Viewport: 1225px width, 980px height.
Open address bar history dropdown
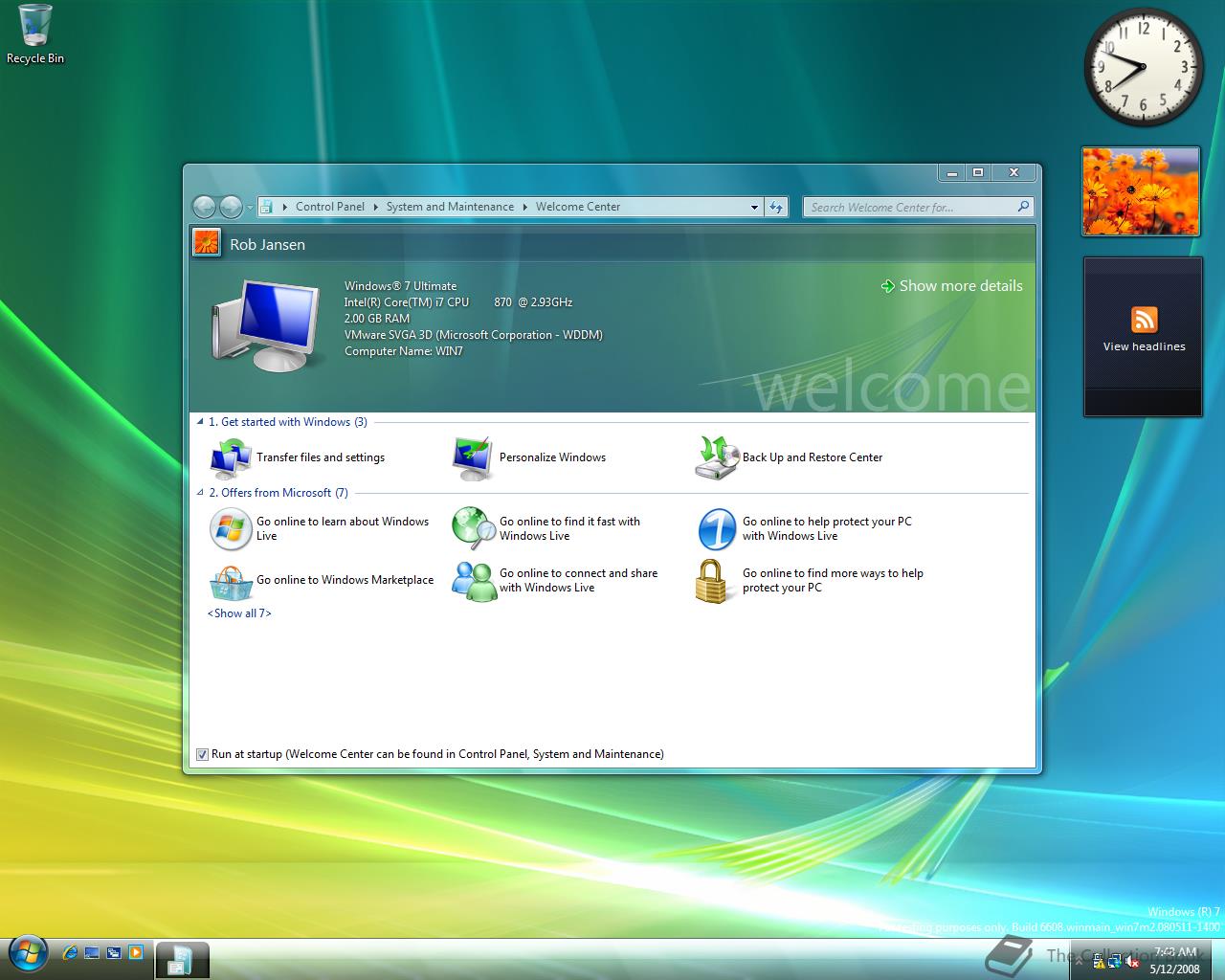pyautogui.click(x=754, y=207)
